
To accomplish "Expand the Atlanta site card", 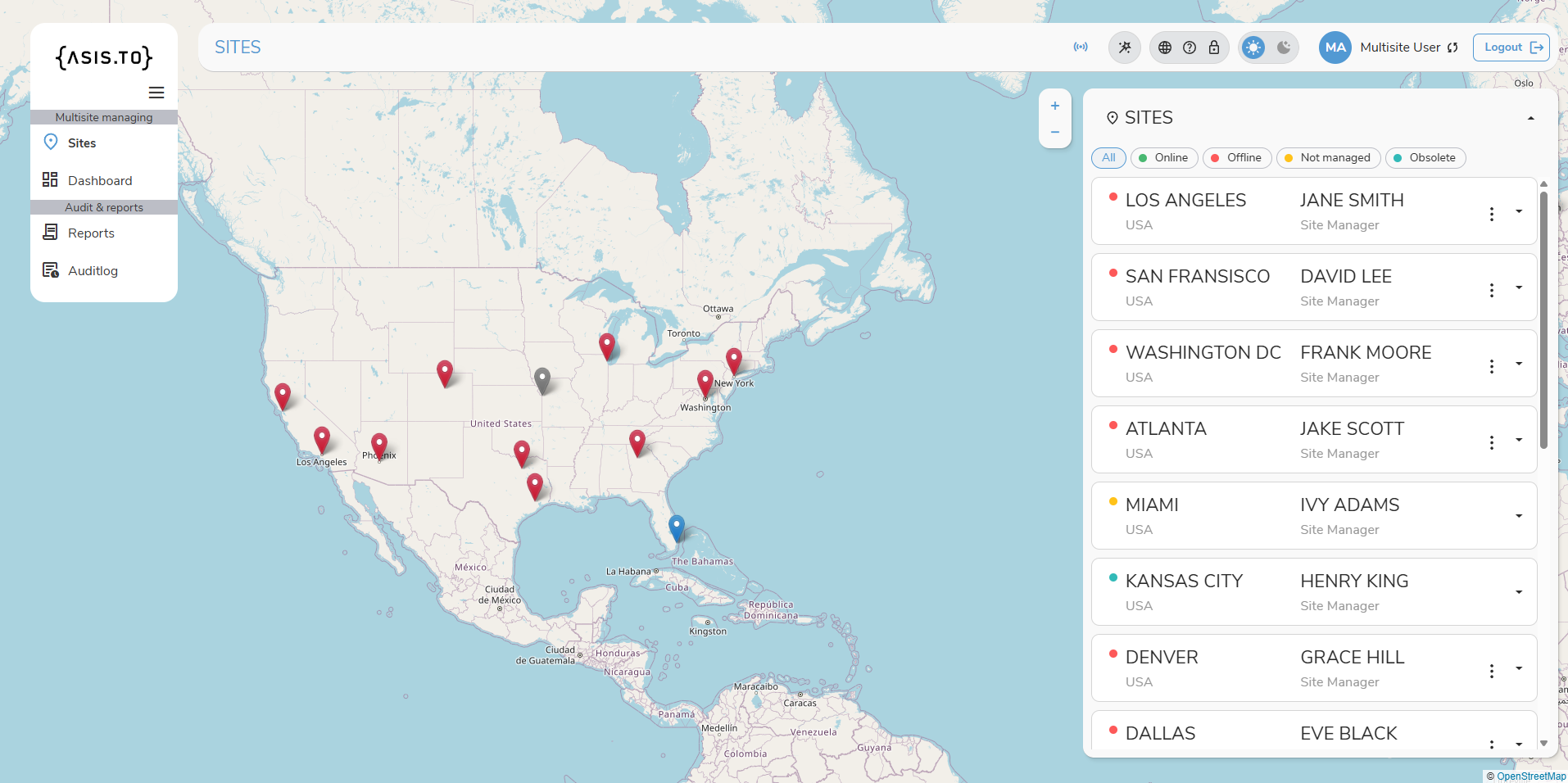I will click(x=1519, y=440).
